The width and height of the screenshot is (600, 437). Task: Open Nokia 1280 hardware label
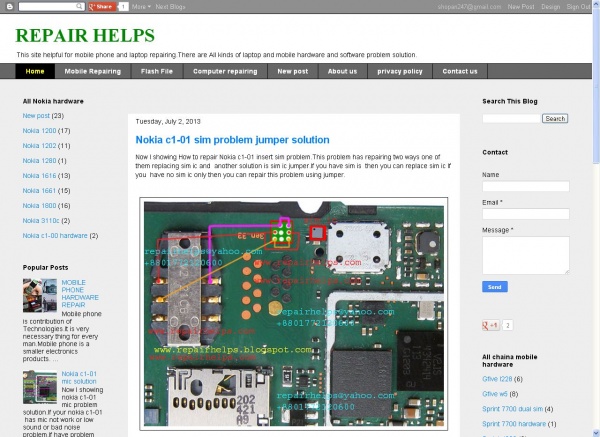tap(39, 161)
